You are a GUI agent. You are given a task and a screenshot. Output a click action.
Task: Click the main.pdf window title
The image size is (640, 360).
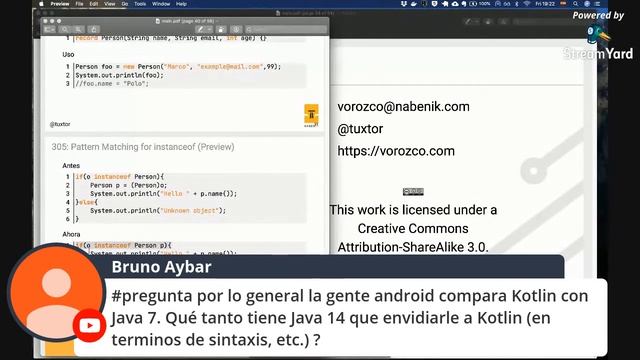tap(187, 21)
